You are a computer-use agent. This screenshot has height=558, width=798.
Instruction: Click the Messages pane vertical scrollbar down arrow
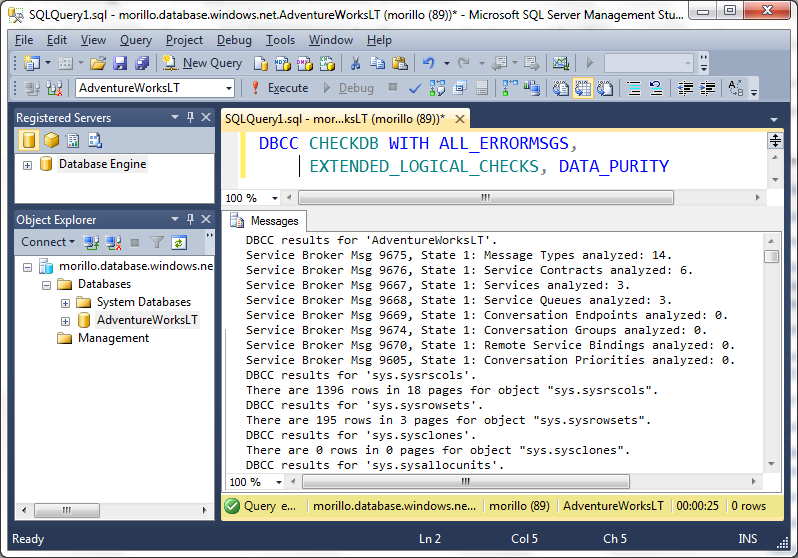(772, 464)
